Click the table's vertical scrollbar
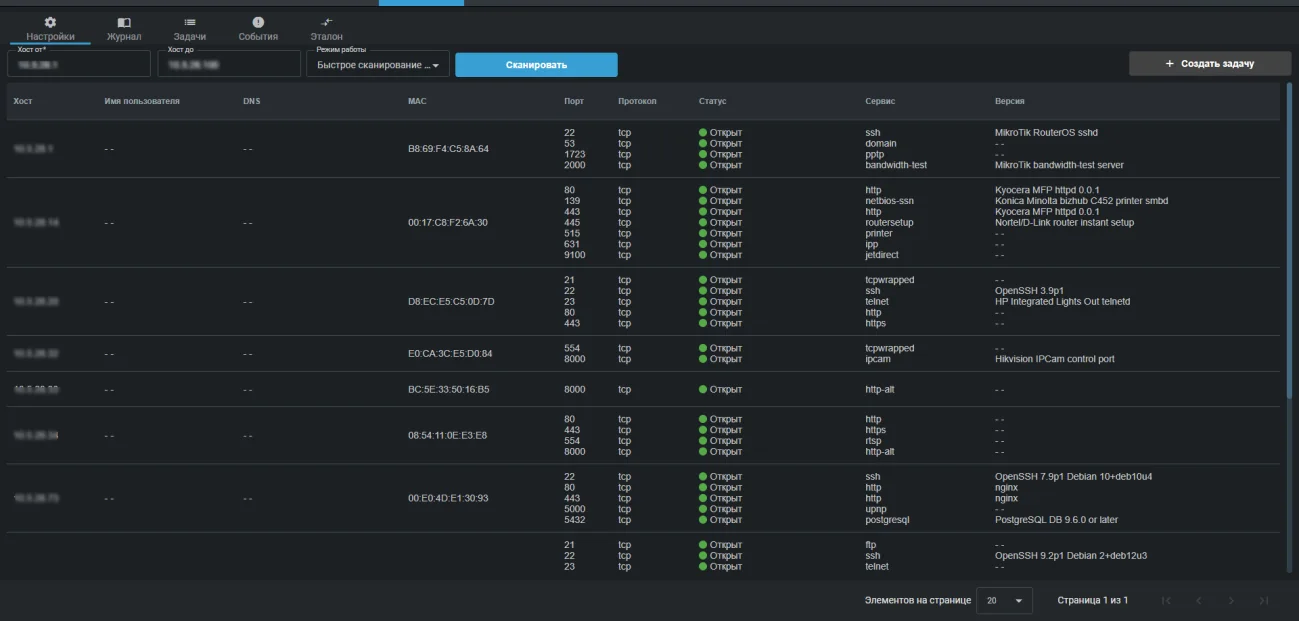1299x621 pixels. (1289, 240)
